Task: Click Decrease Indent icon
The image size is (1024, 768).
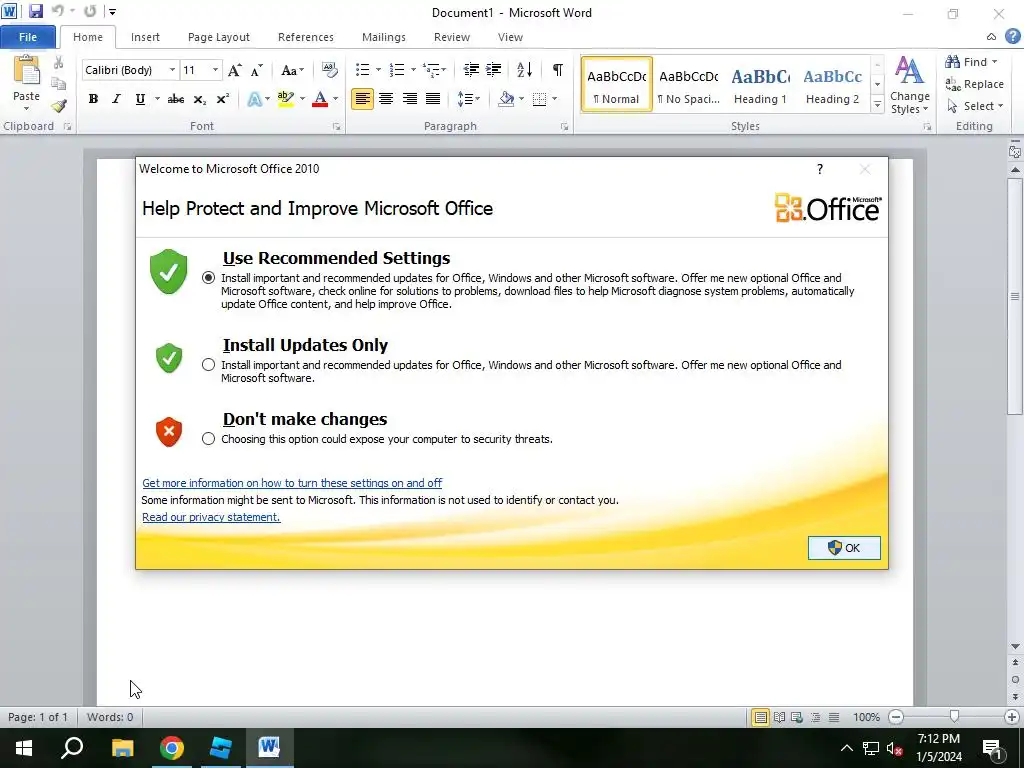Action: [471, 69]
